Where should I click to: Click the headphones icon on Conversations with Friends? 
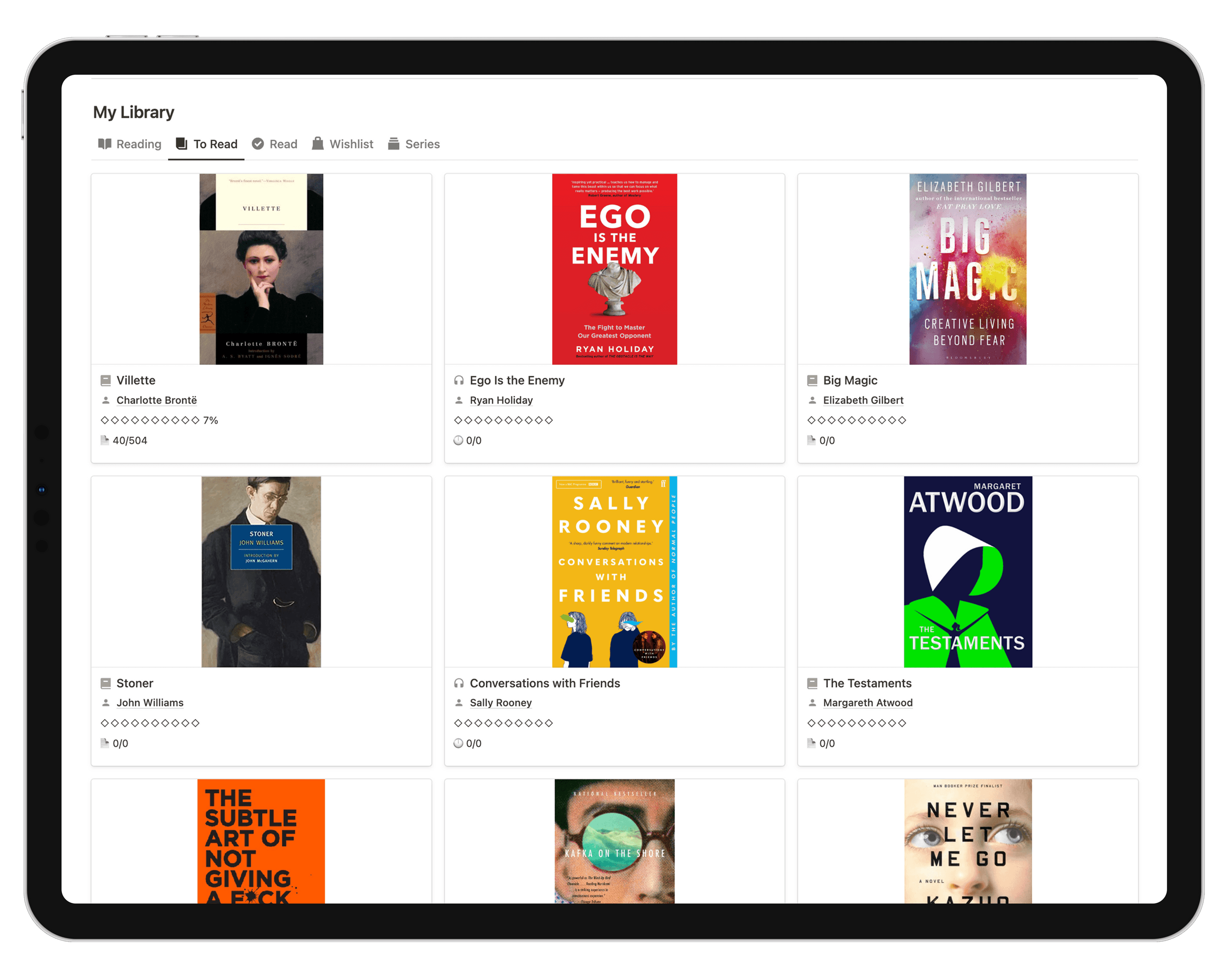[459, 683]
